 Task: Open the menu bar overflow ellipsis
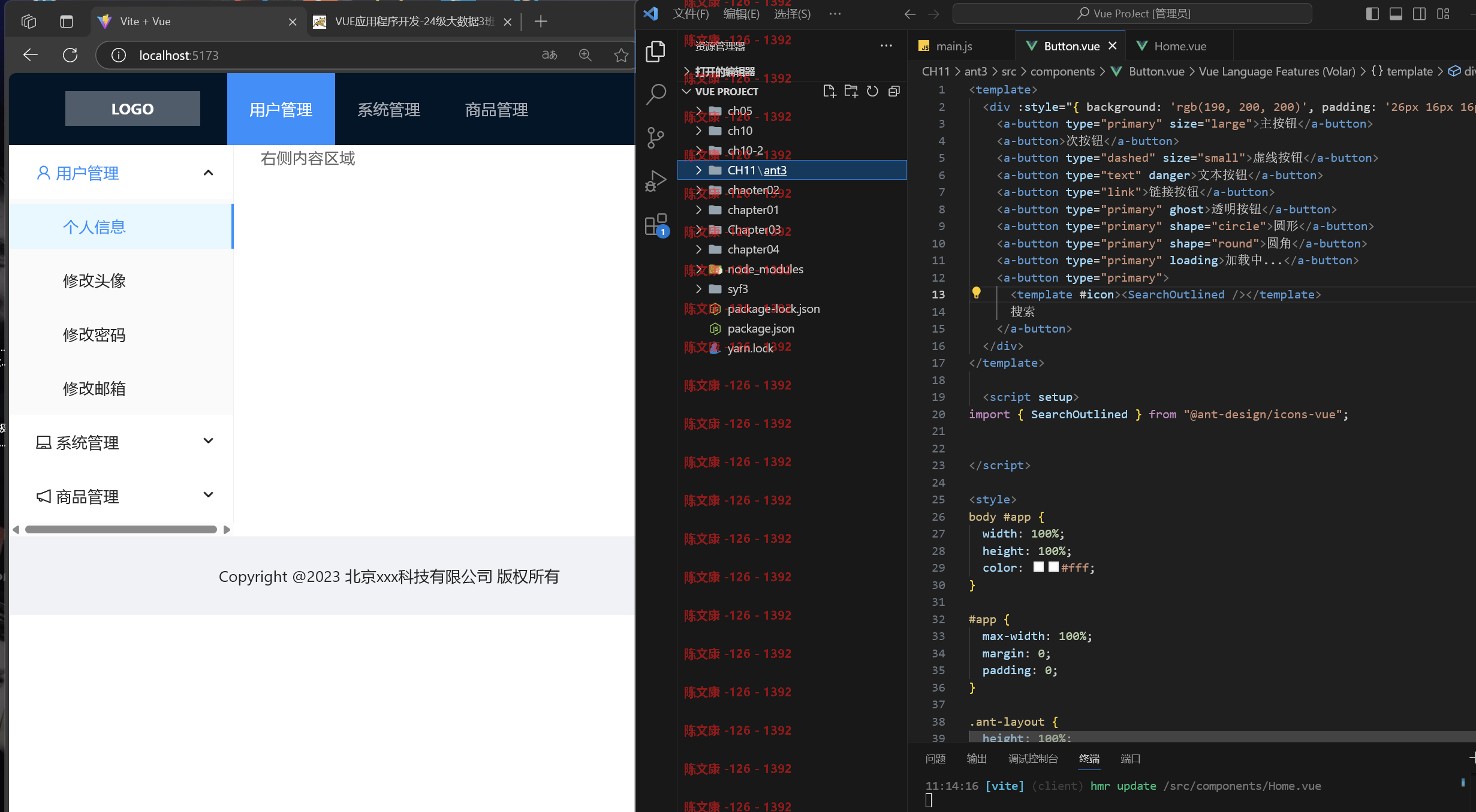[x=835, y=14]
